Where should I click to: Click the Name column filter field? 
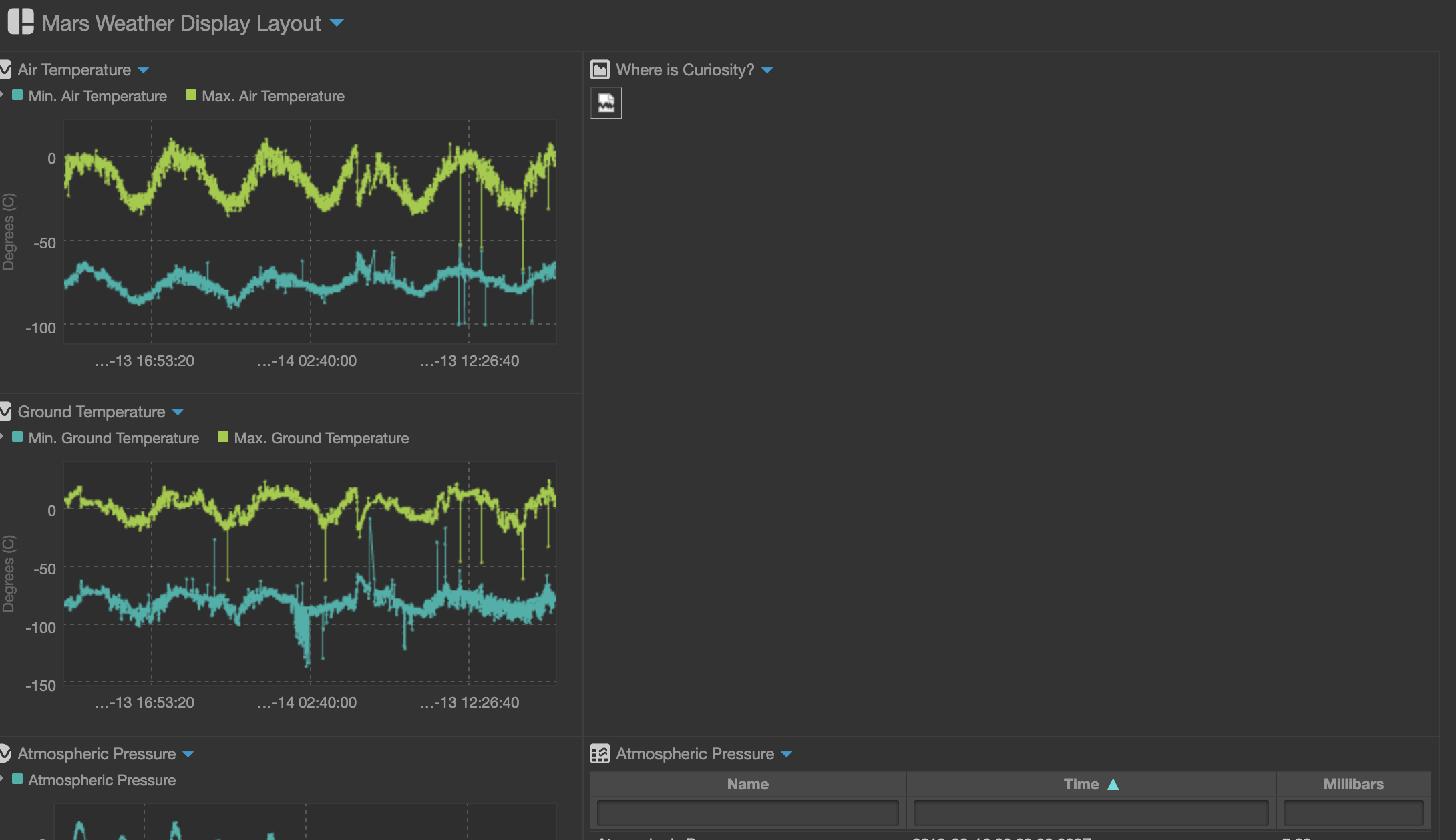pyautogui.click(x=747, y=813)
